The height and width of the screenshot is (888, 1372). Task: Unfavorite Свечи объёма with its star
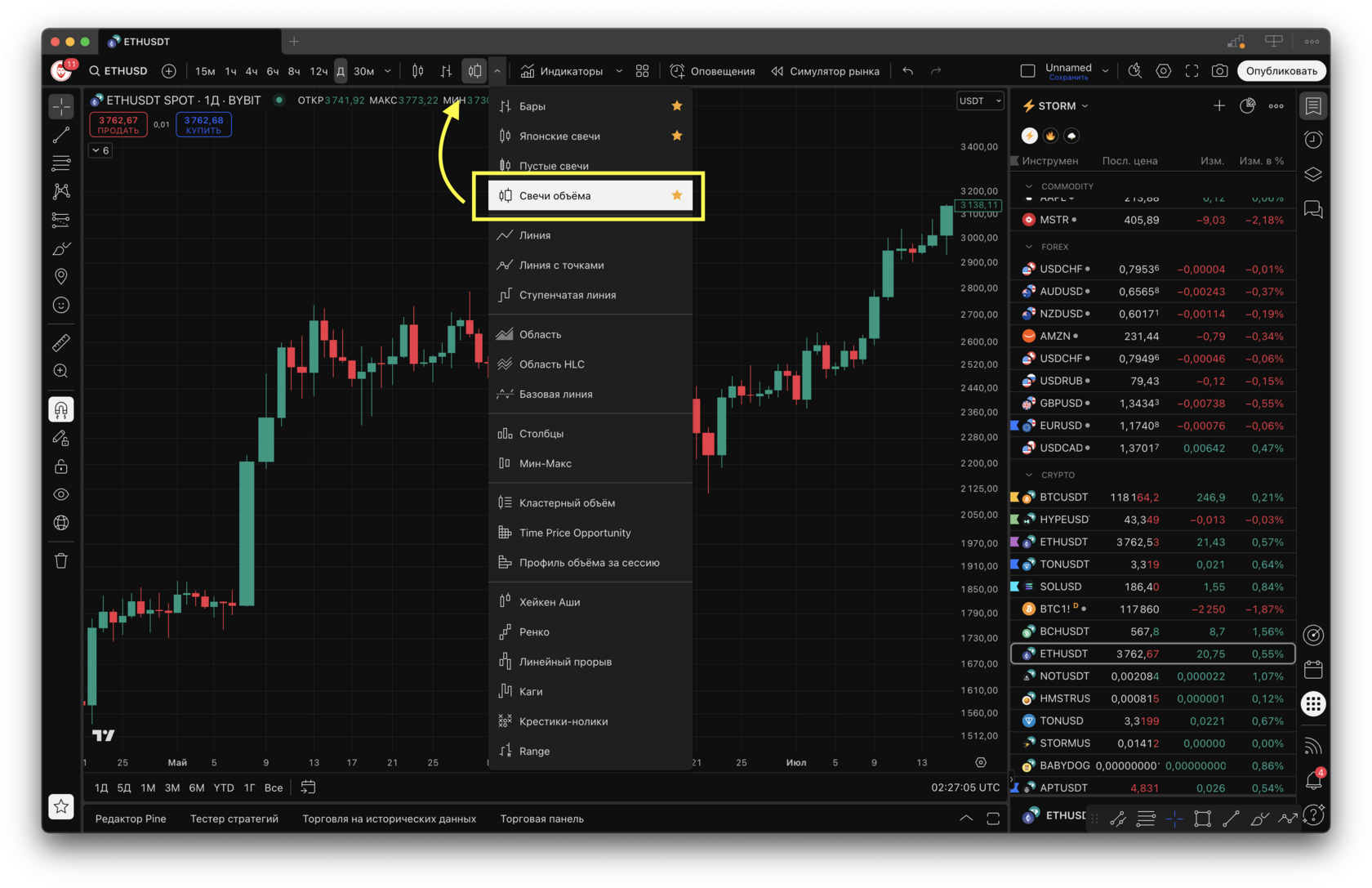(x=677, y=195)
